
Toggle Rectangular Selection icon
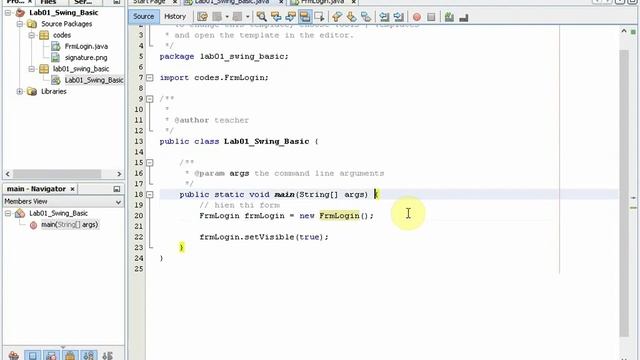click(319, 17)
